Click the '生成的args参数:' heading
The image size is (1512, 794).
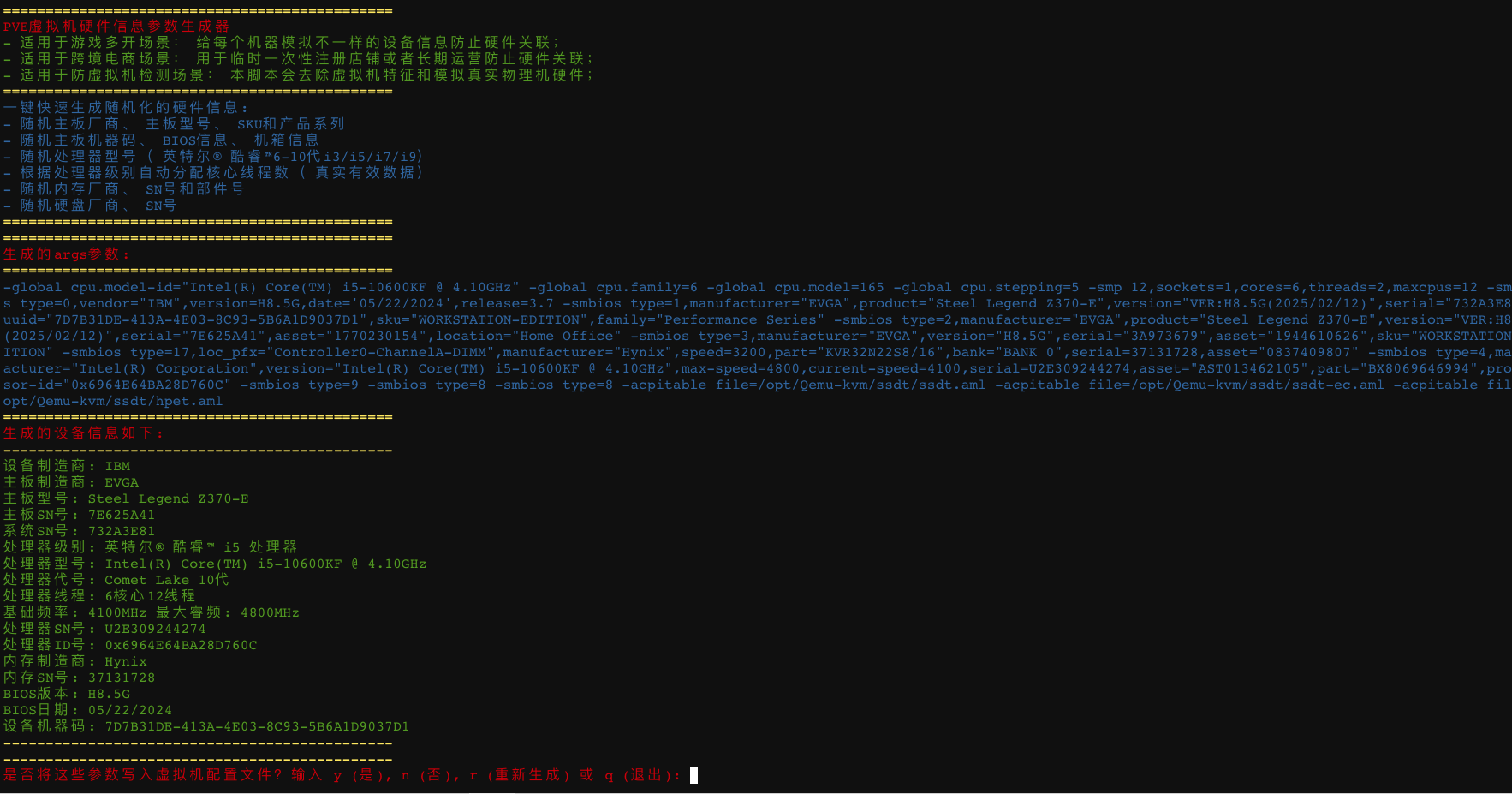point(67,254)
